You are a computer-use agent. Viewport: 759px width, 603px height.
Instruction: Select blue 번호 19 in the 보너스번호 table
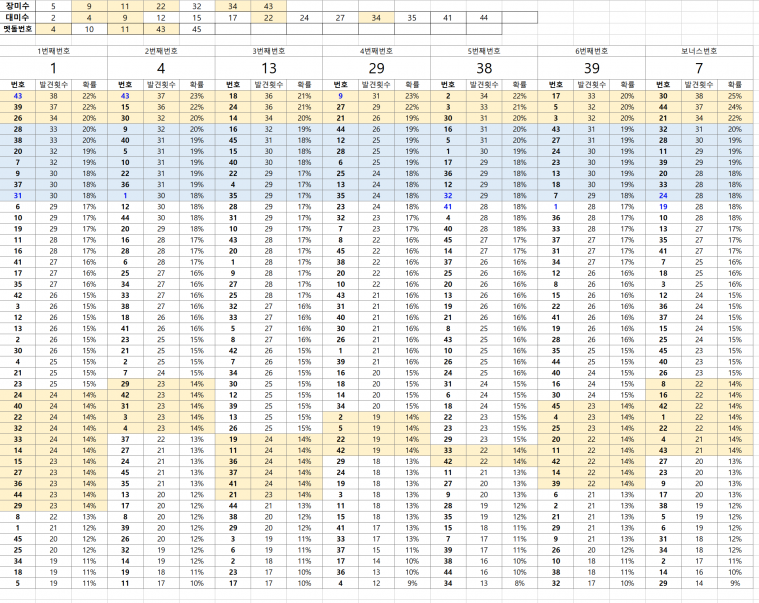(663, 207)
